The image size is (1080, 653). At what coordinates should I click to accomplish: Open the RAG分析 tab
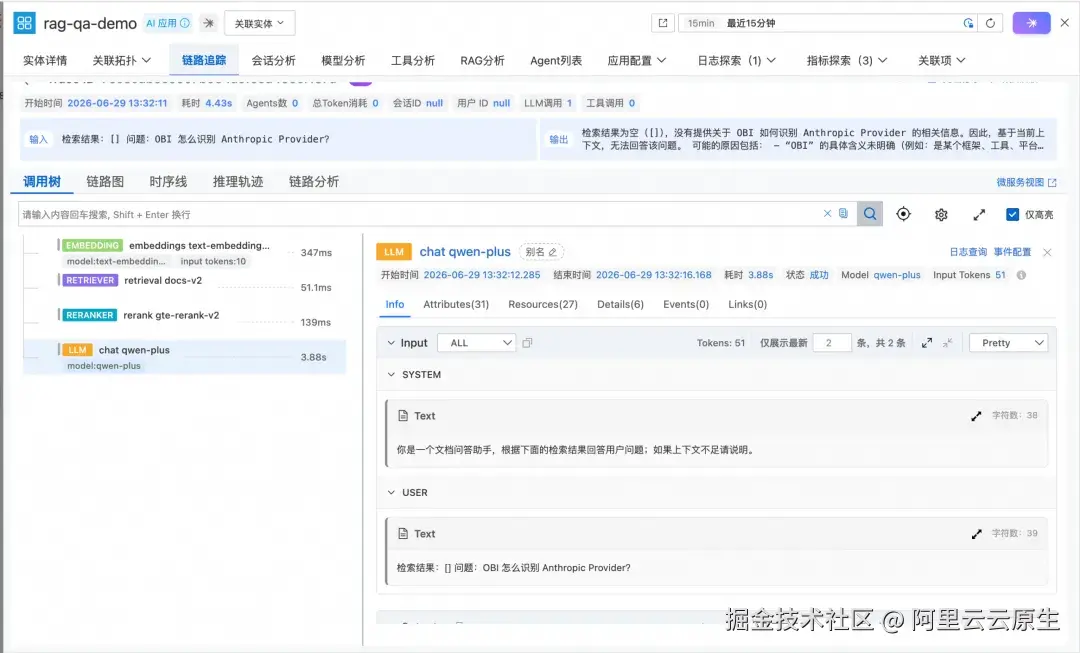482,61
